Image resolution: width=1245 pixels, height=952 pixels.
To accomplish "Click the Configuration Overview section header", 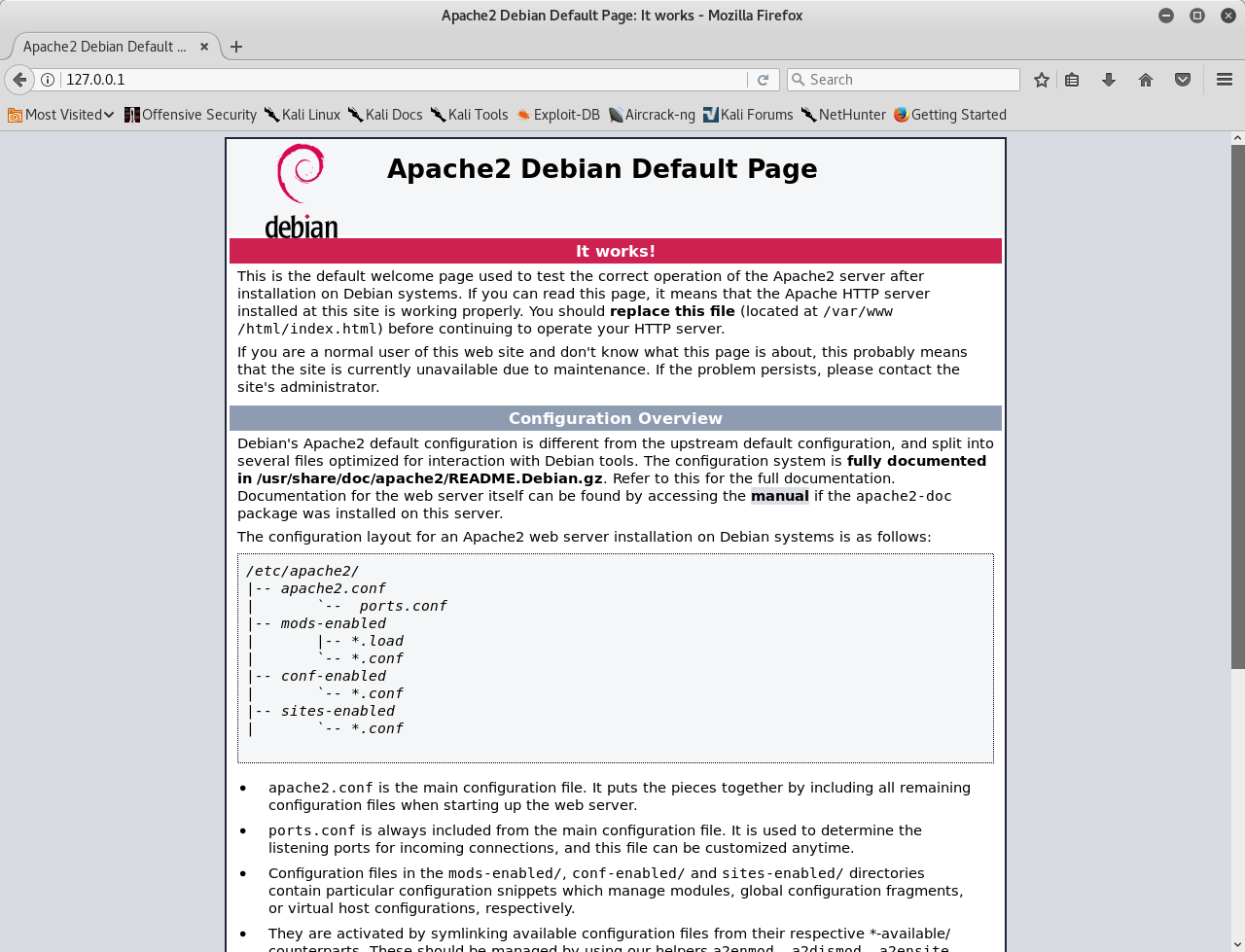I will click(x=616, y=418).
